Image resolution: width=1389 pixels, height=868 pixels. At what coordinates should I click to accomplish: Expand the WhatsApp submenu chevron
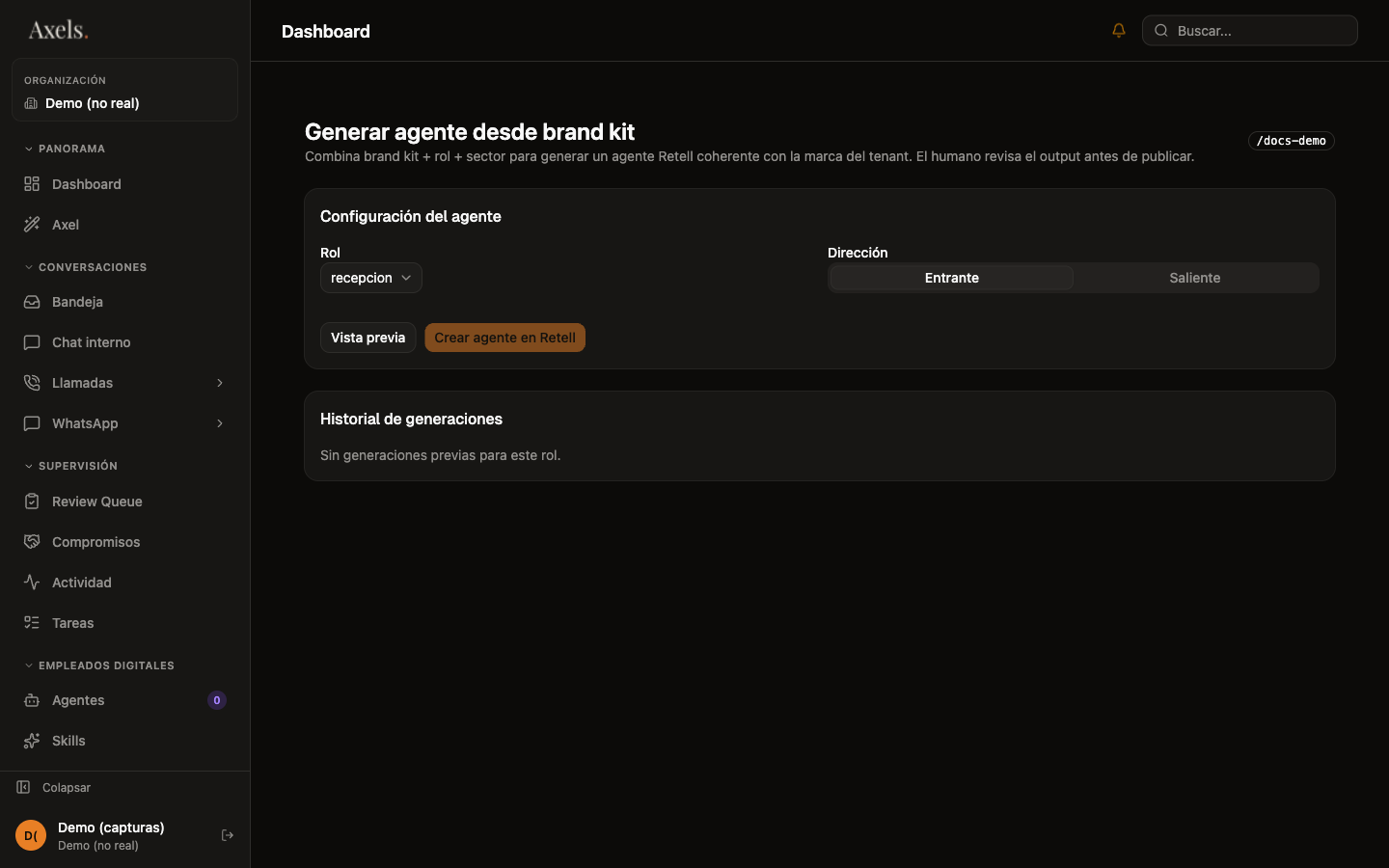point(220,423)
